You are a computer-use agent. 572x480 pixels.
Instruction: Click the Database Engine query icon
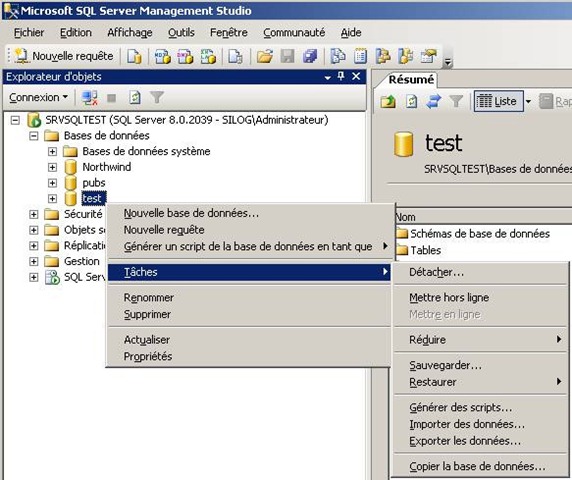[x=134, y=56]
